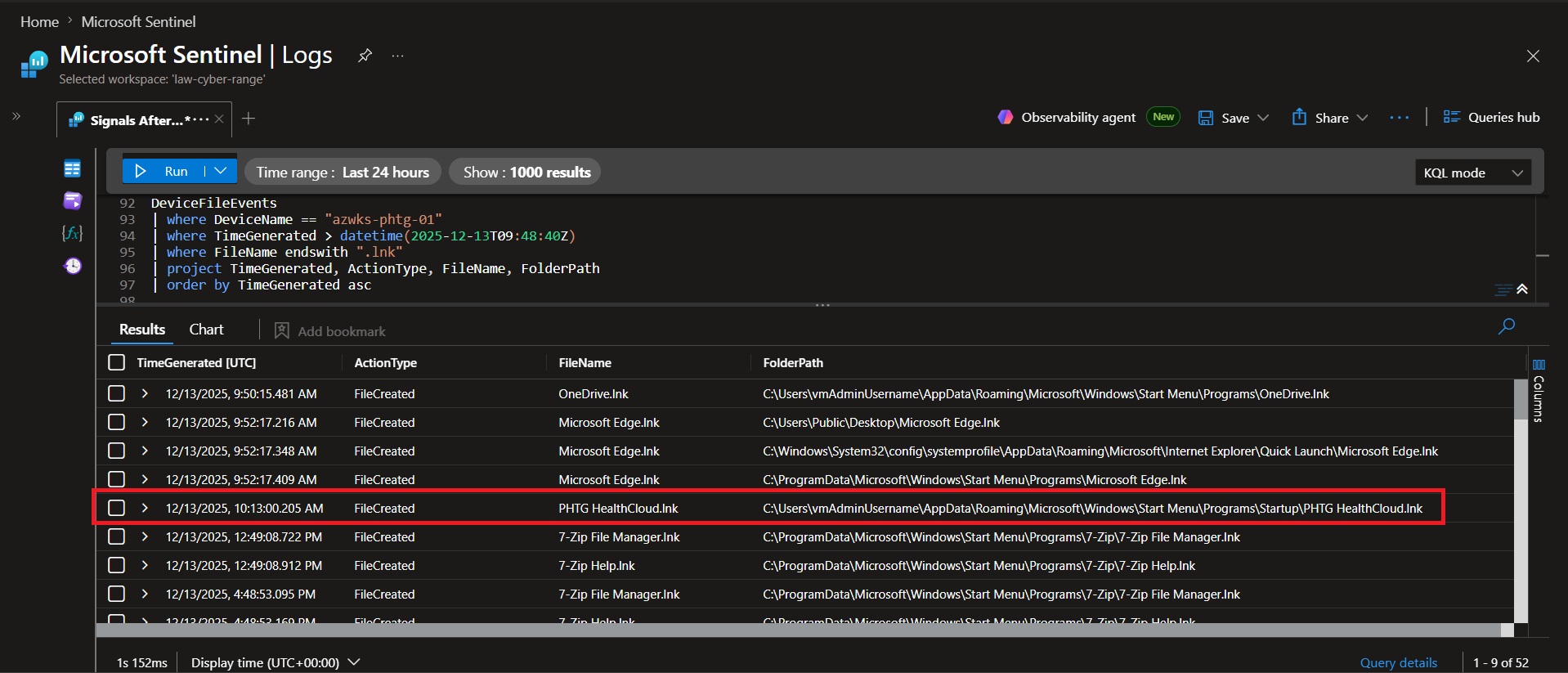Screen dimensions: 1568x673
Task: Switch to the Chart tab
Action: click(x=206, y=330)
